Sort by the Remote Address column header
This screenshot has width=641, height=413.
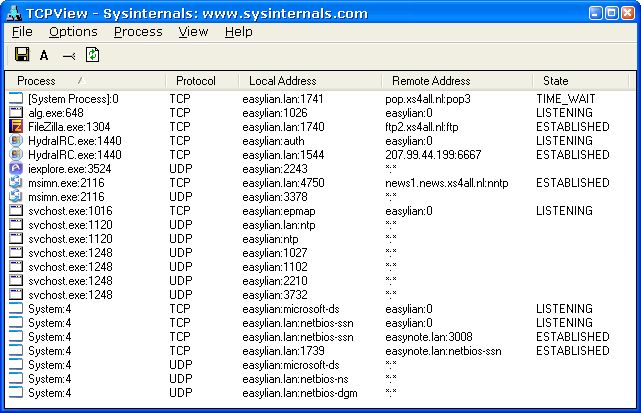click(457, 81)
